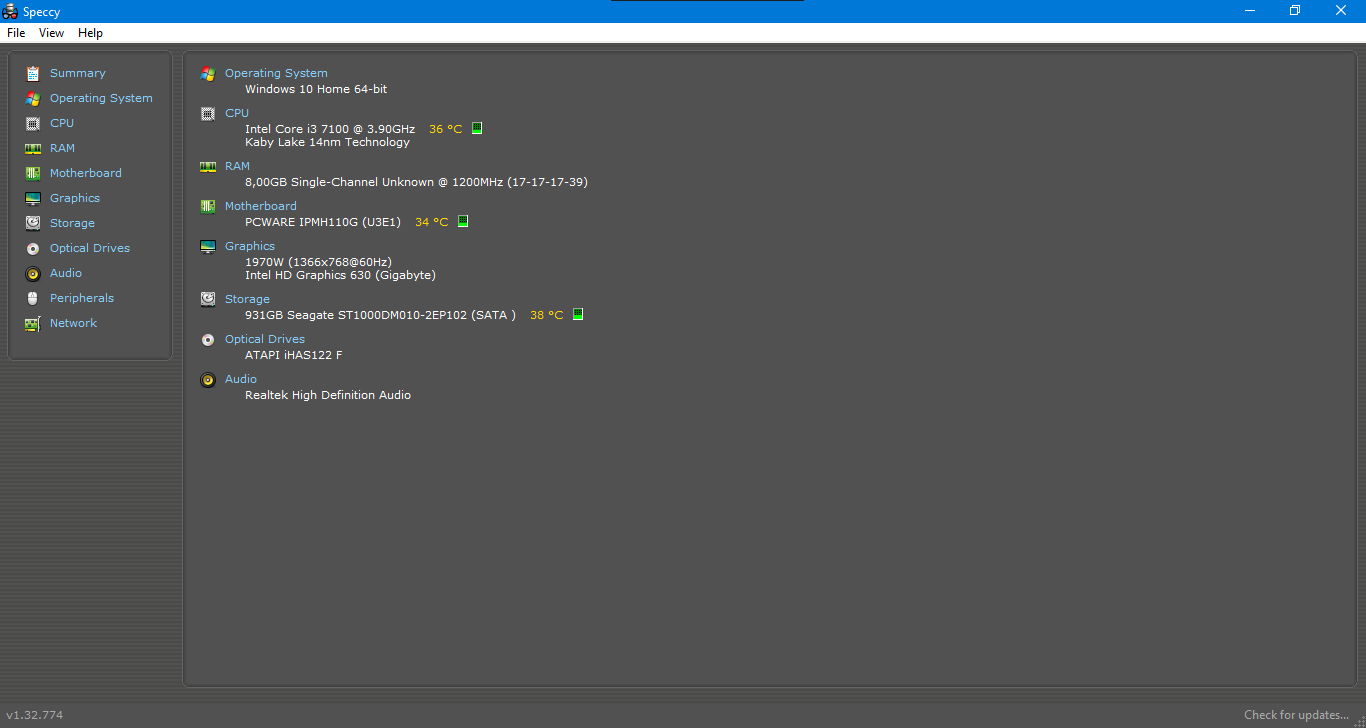
Task: Click the Motherboard icon beside Motherboard heading
Action: (208, 206)
